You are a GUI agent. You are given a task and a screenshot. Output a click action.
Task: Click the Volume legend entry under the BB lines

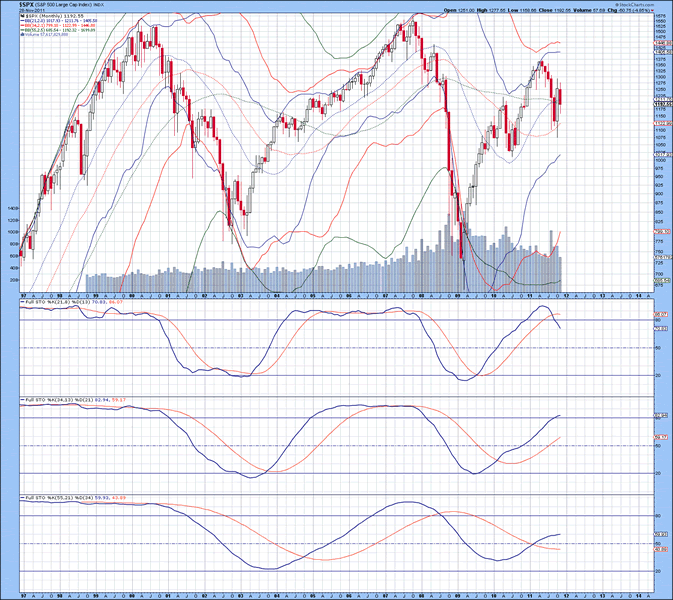click(45, 35)
